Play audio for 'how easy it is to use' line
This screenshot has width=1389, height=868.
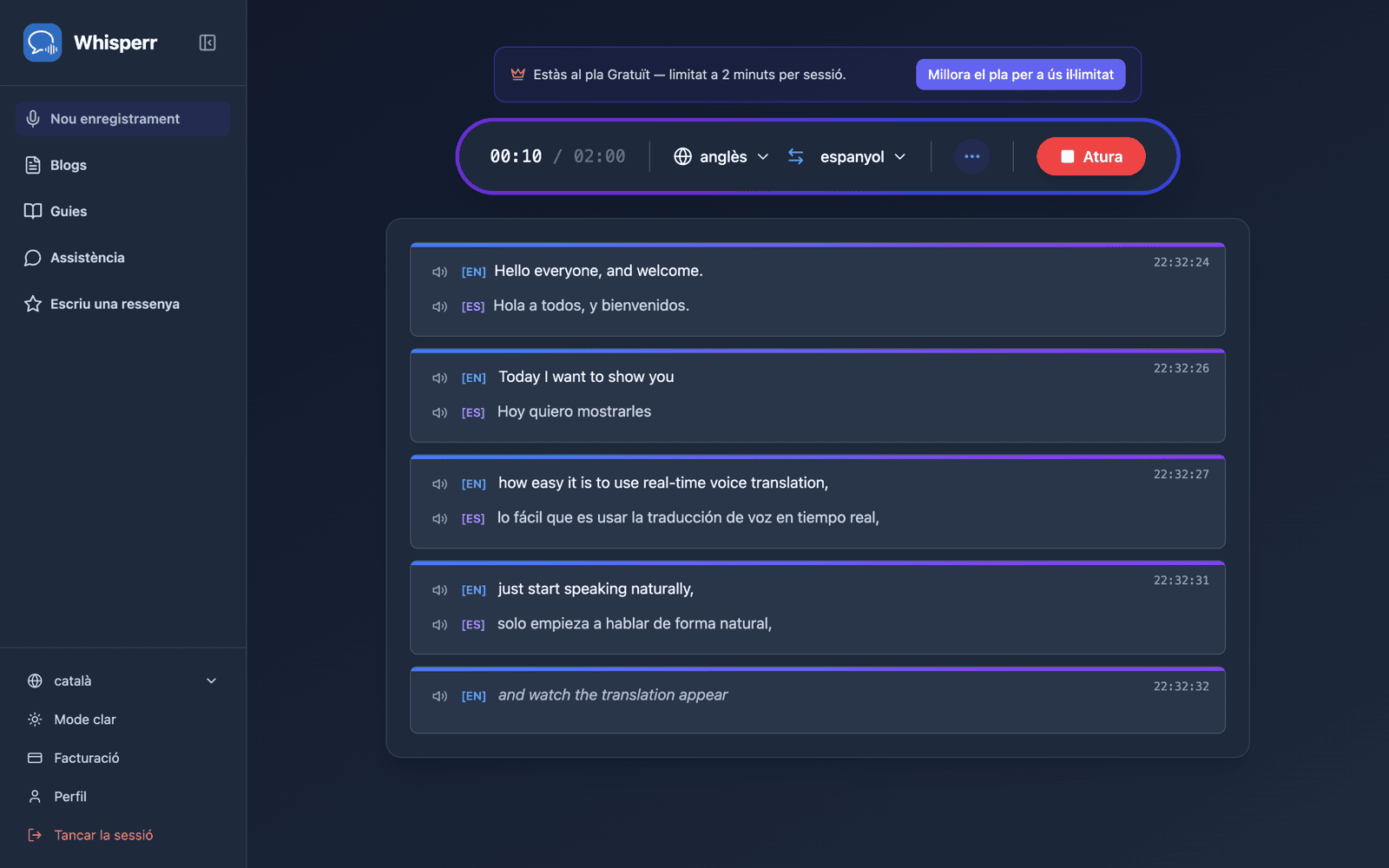(x=440, y=483)
